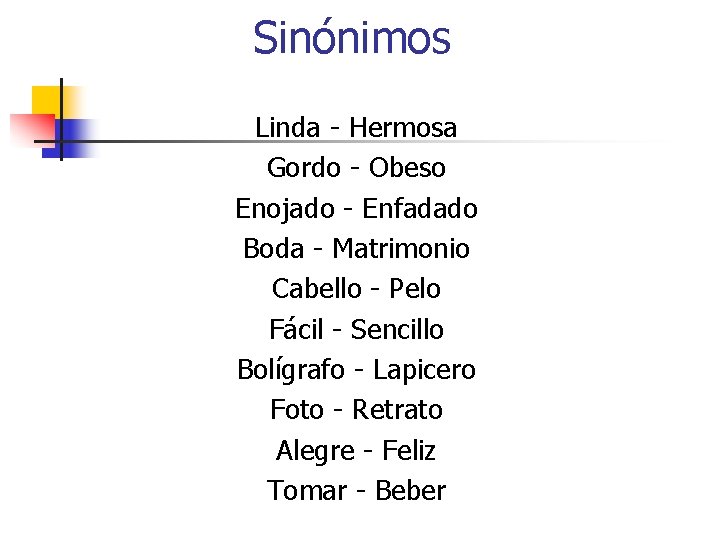Image resolution: width=720 pixels, height=540 pixels.
Task: Click the blue decorative square
Action: 76,136
